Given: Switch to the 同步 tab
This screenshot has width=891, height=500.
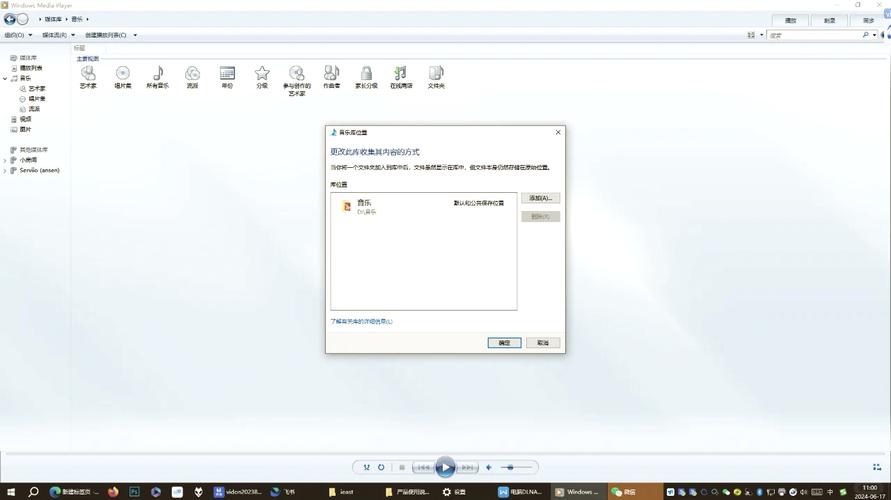Looking at the screenshot, I should tap(868, 20).
